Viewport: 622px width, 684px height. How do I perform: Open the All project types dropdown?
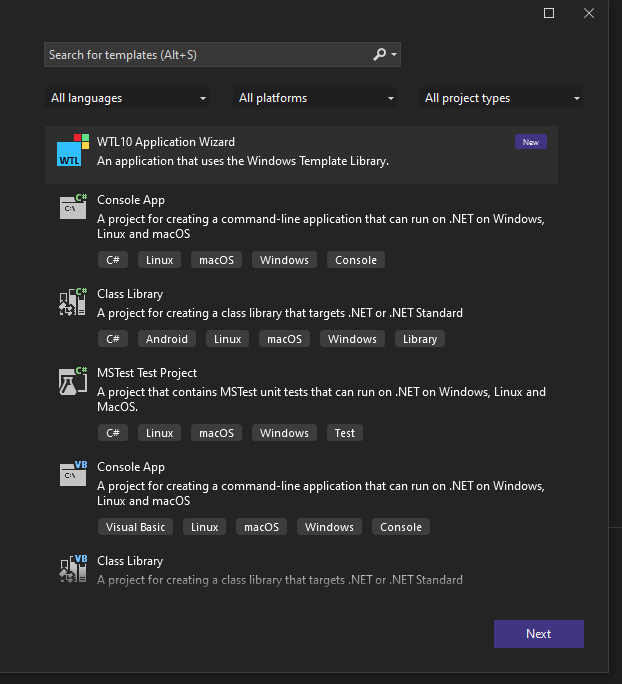501,98
